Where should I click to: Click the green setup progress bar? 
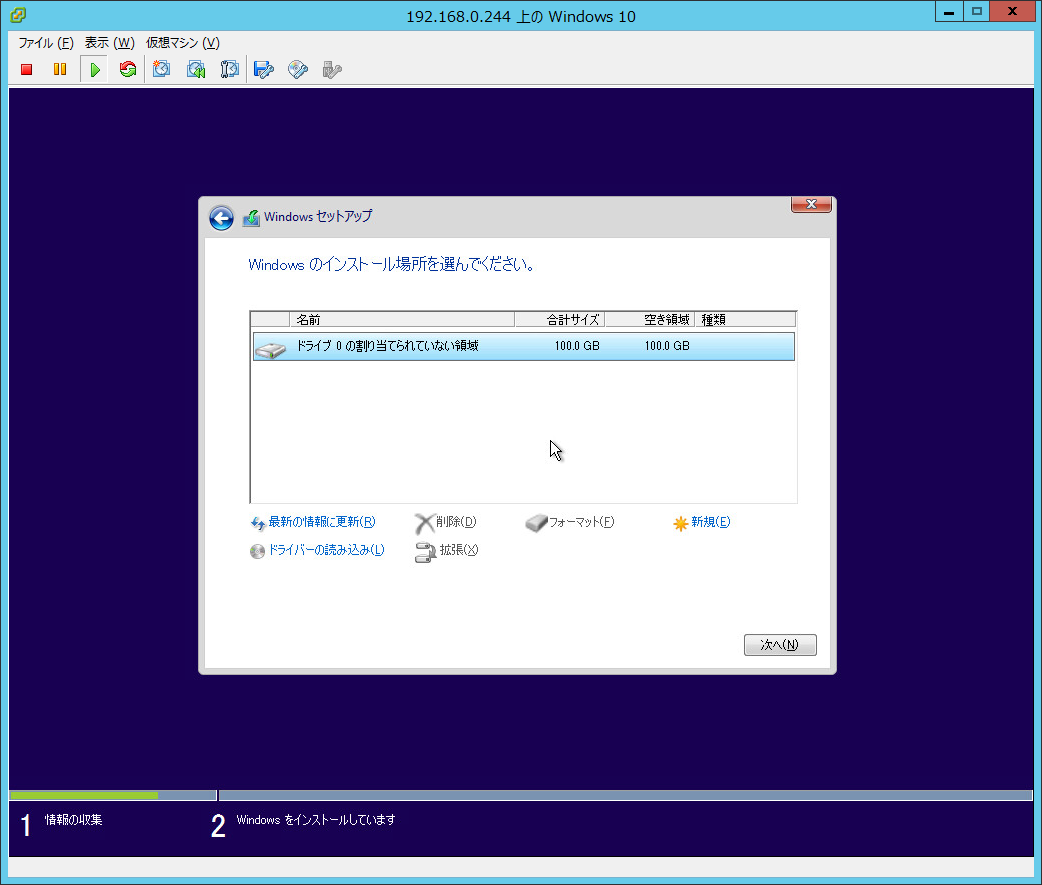tap(84, 795)
